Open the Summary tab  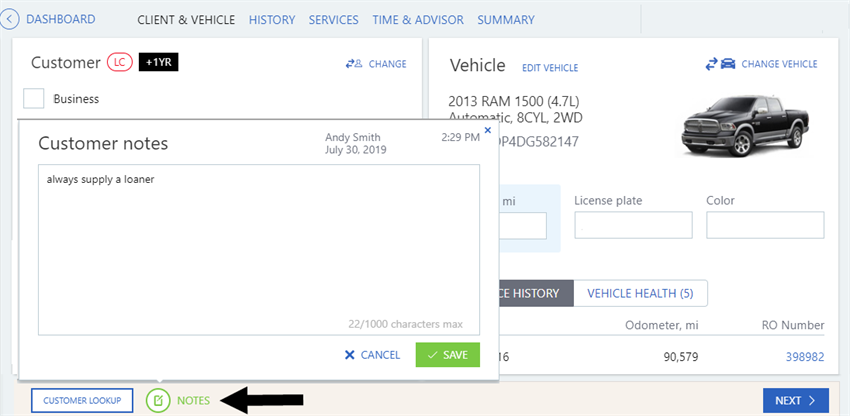(506, 20)
